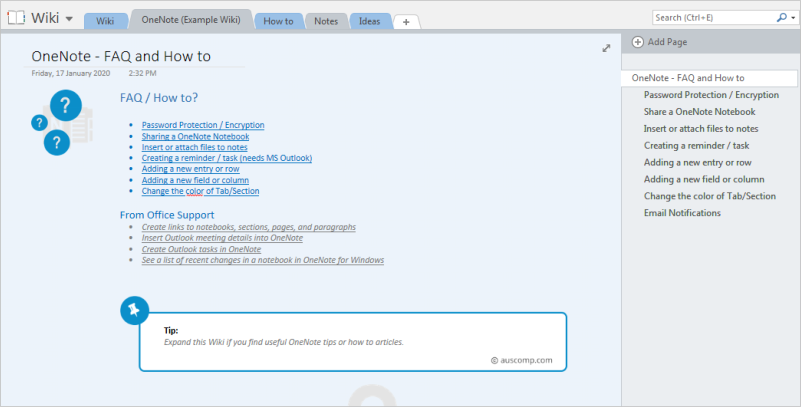
Task: Open subpage Adding a new entry or row
Action: 697,162
